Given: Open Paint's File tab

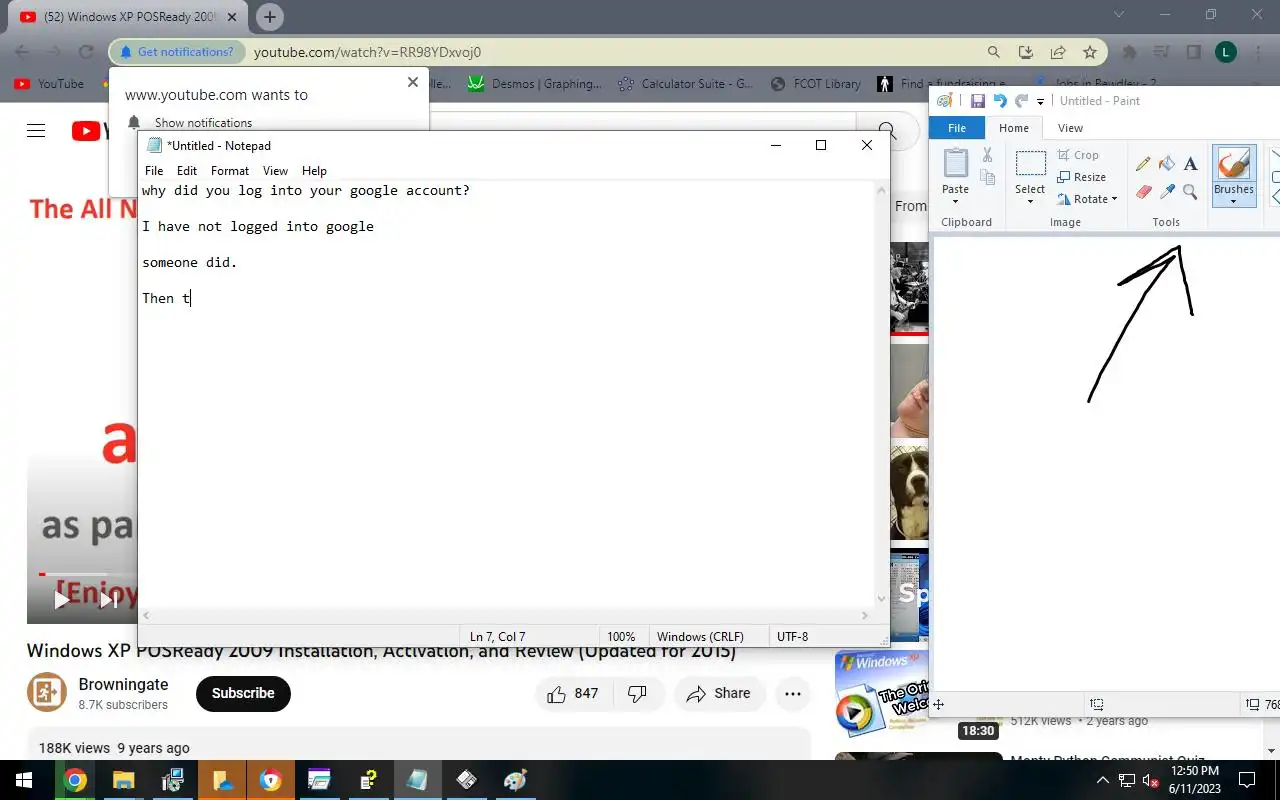Looking at the screenshot, I should point(957,128).
